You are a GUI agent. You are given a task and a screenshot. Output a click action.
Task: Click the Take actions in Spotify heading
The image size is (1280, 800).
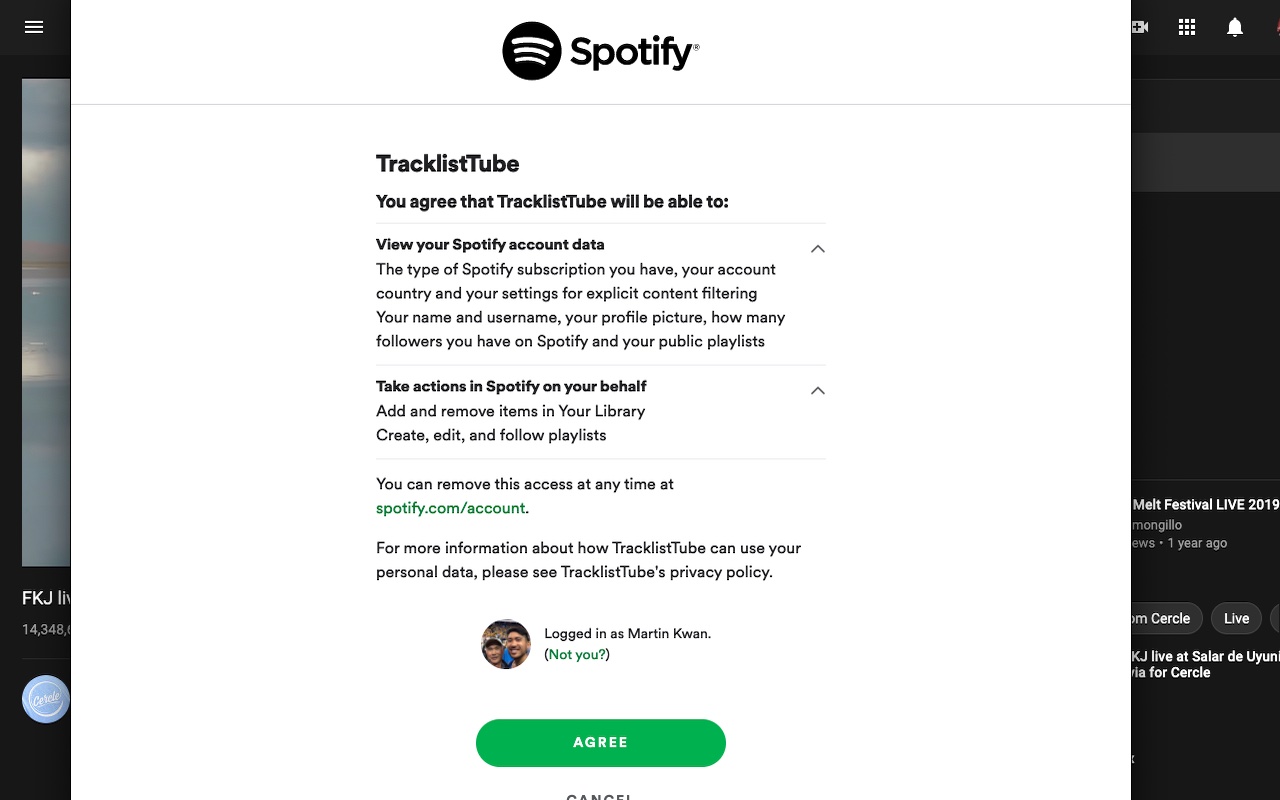coord(511,387)
